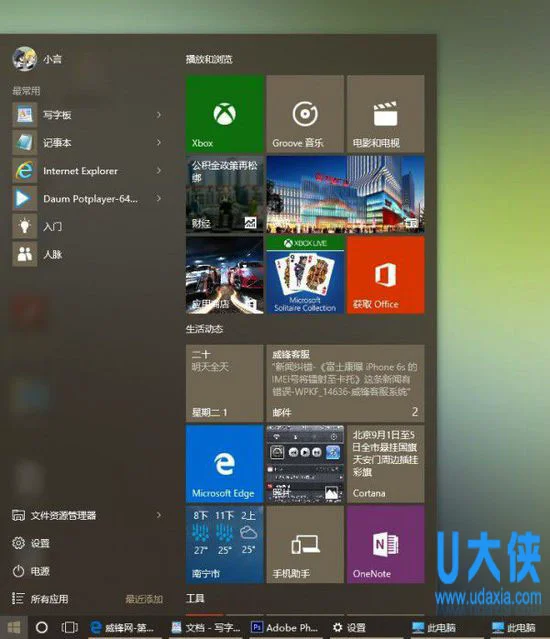Launch the OneNote tile
Image resolution: width=550 pixels, height=639 pixels.
(385, 544)
